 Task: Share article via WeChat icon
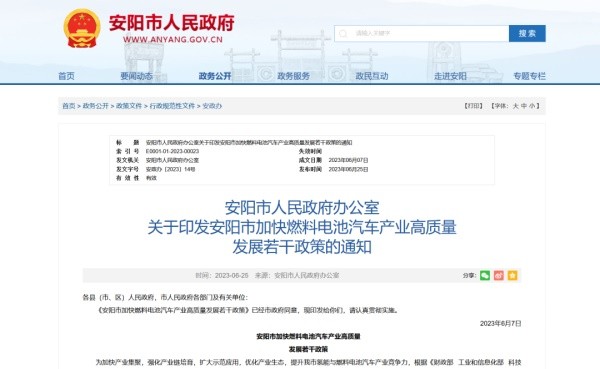pyautogui.click(x=485, y=275)
